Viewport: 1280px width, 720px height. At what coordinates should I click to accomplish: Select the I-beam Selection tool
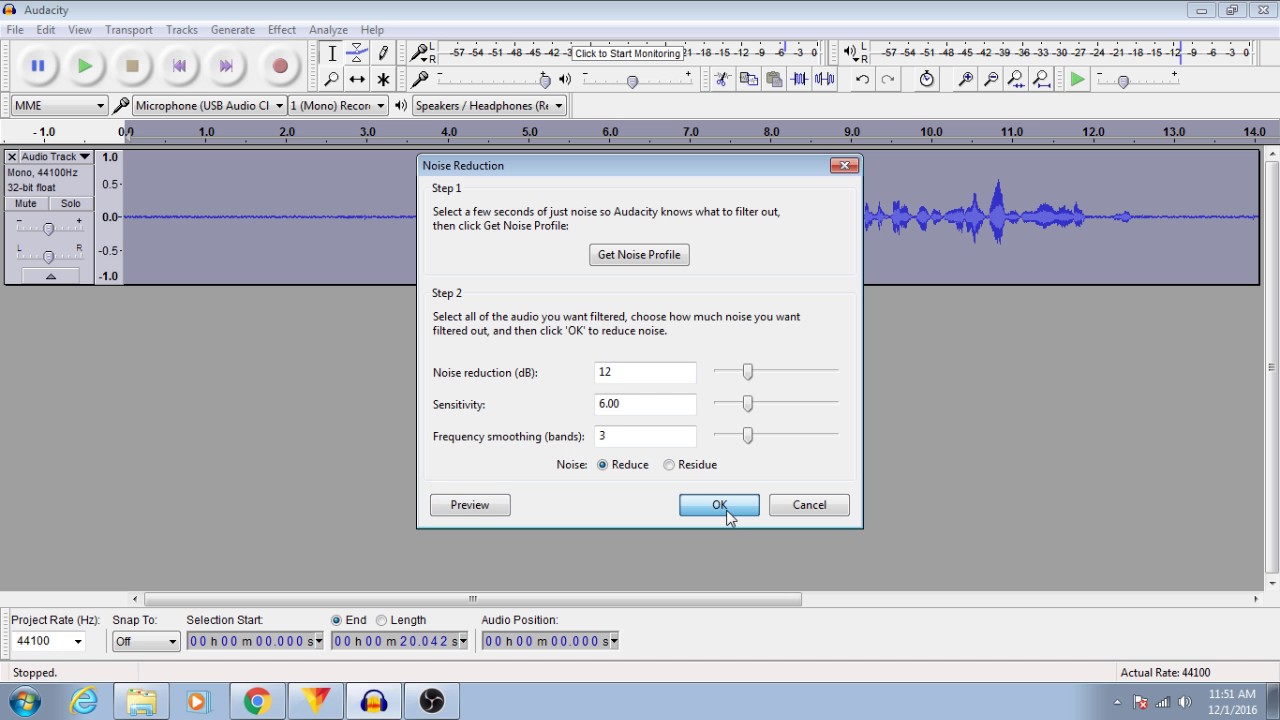pyautogui.click(x=332, y=54)
